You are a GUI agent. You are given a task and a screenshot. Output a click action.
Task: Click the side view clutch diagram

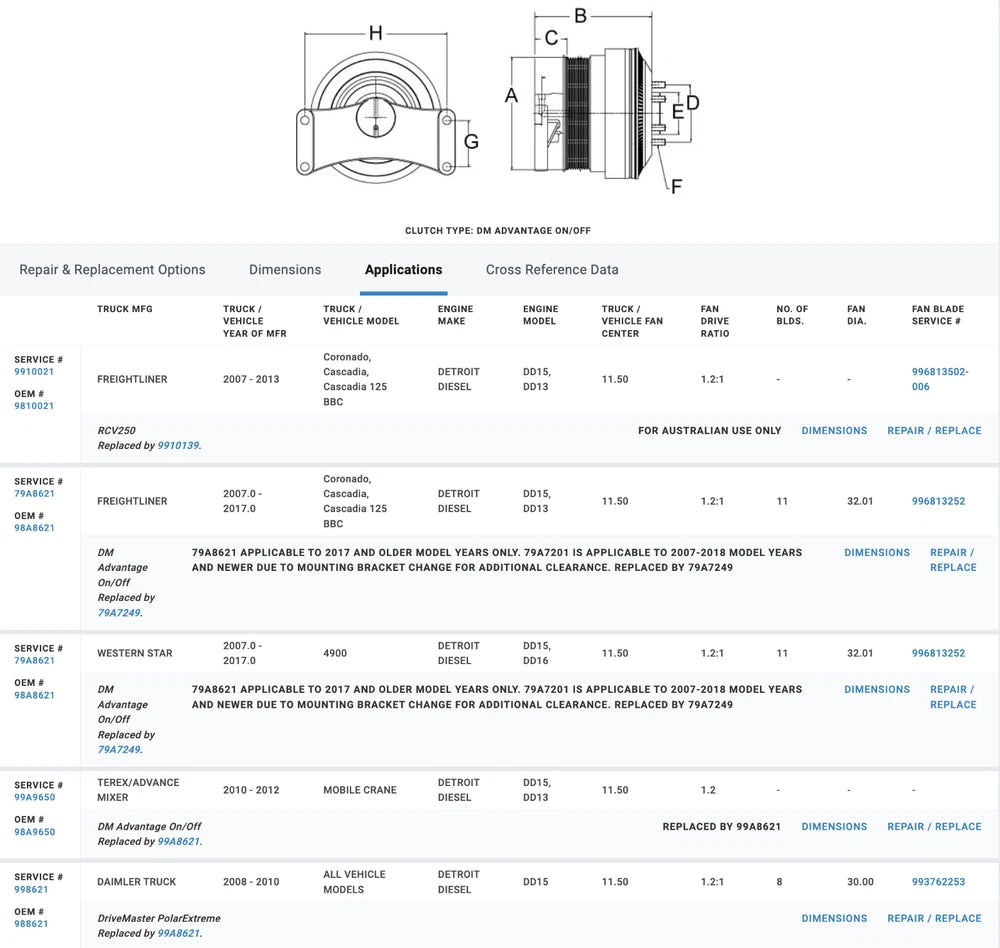[600, 110]
